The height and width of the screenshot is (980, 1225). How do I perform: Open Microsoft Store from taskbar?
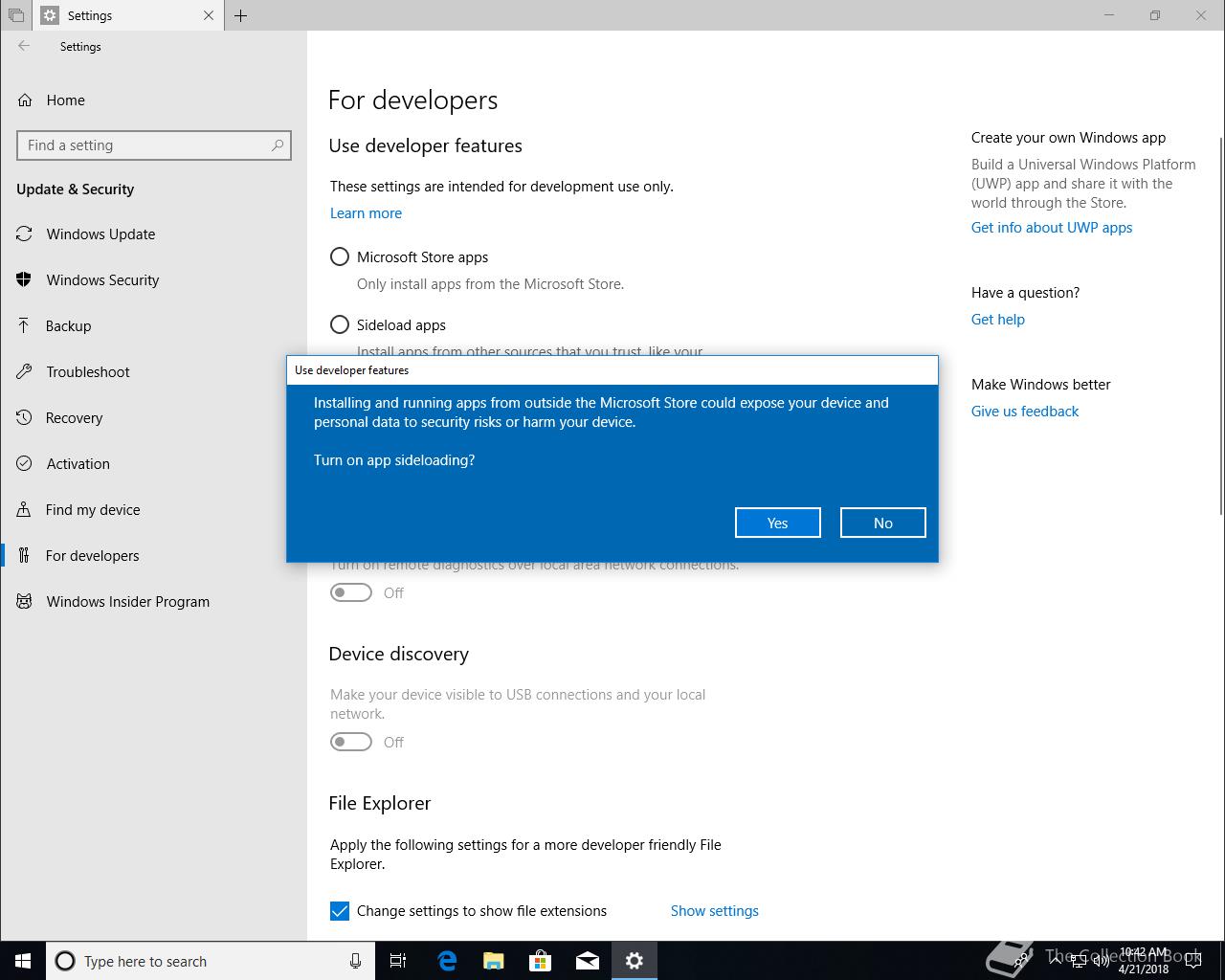(x=541, y=961)
